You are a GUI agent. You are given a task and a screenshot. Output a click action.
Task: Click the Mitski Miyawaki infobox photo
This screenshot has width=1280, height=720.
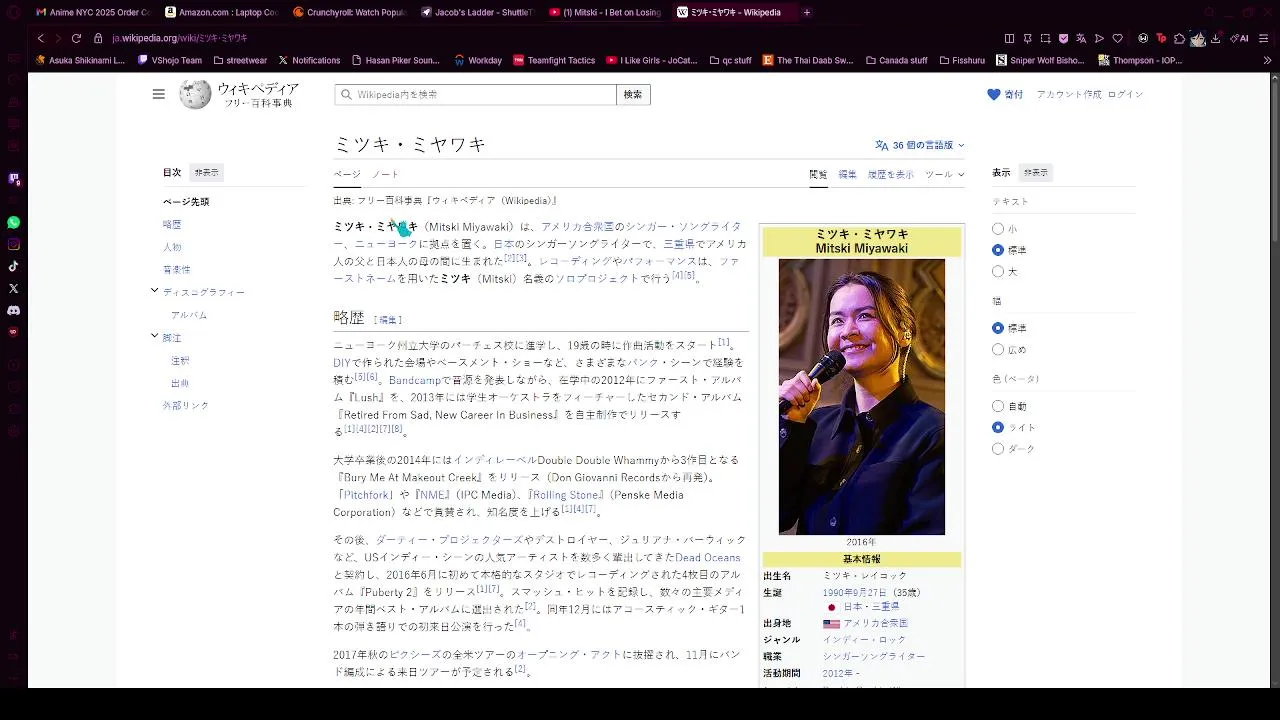point(861,397)
